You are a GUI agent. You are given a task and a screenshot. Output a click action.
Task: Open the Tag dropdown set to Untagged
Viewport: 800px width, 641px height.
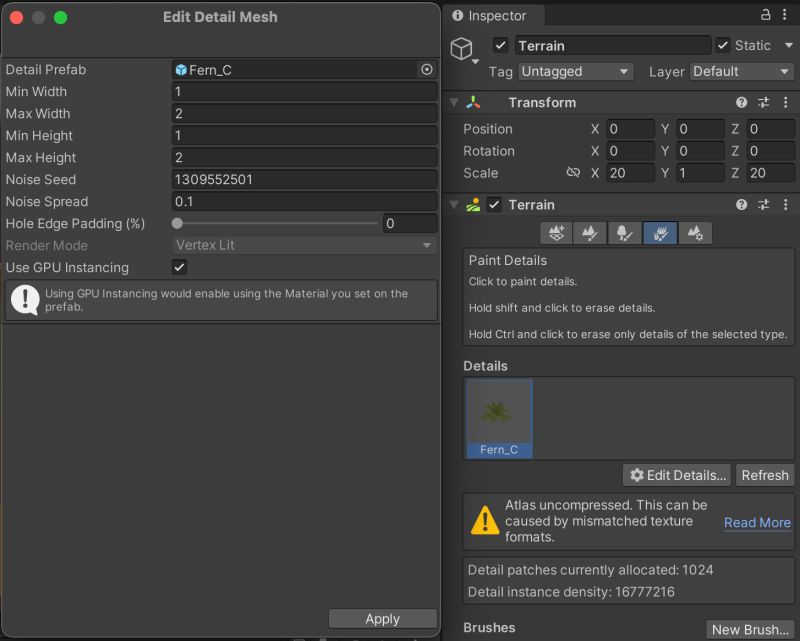tap(575, 71)
